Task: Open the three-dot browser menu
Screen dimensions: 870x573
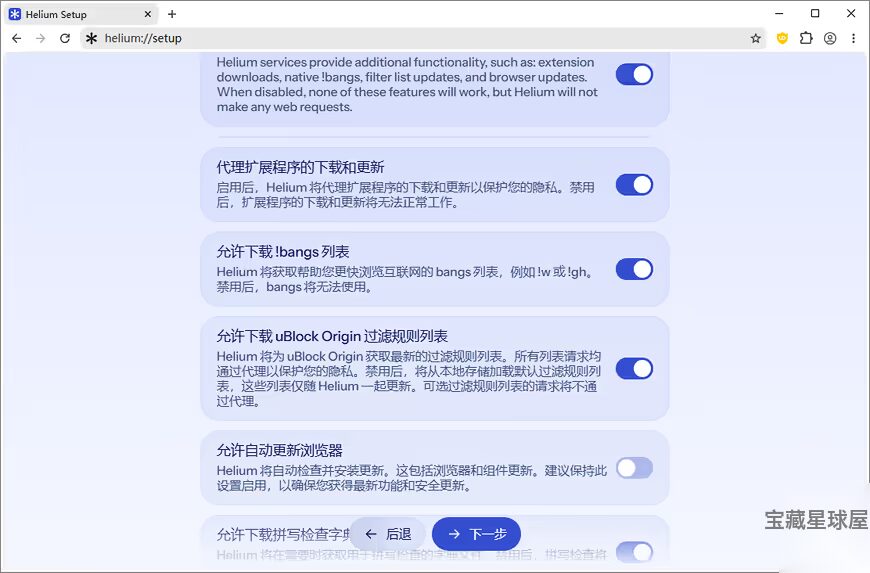Action: [853, 38]
